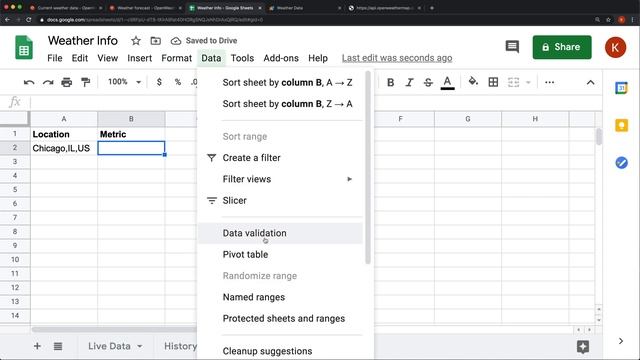Open the Live Data tab dropdown
Image resolution: width=640 pixels, height=360 pixels.
140,346
